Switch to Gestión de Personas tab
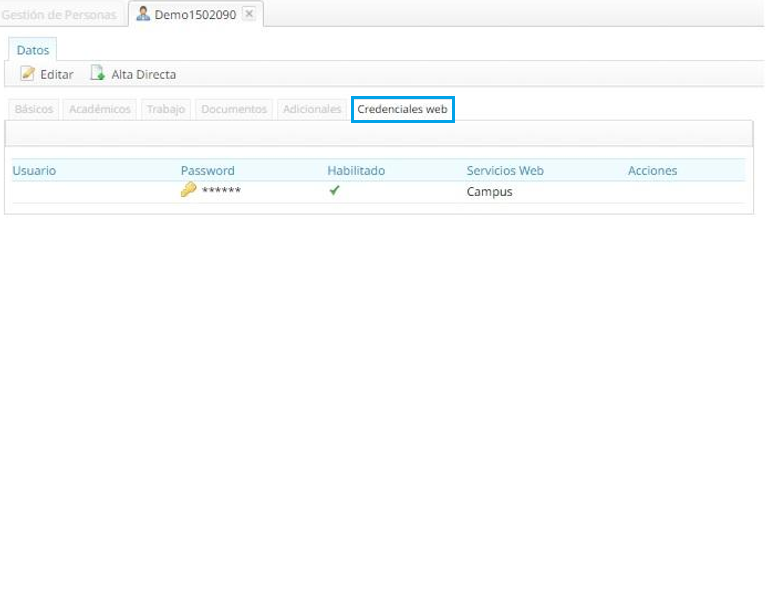 59,15
